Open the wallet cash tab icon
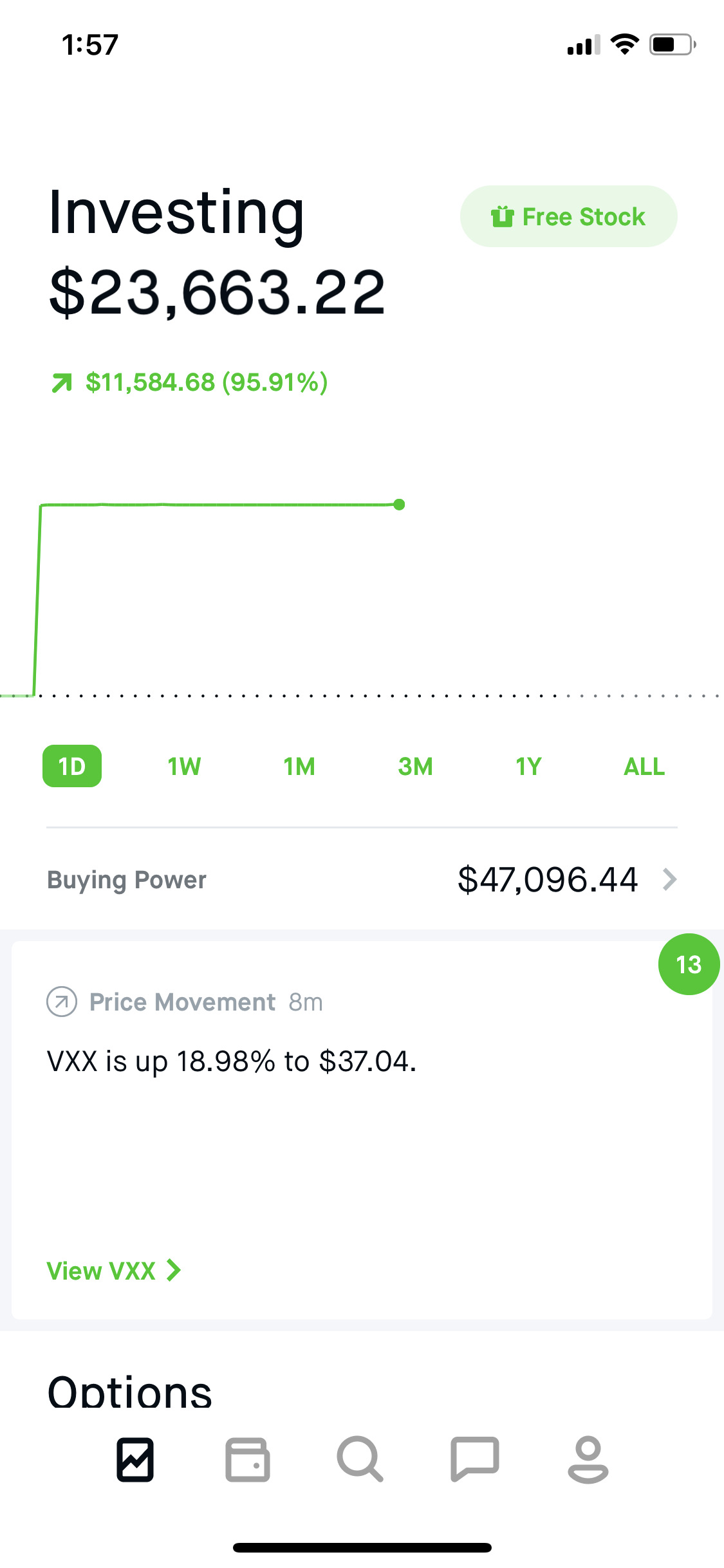This screenshot has width=724, height=1568. point(248,1459)
